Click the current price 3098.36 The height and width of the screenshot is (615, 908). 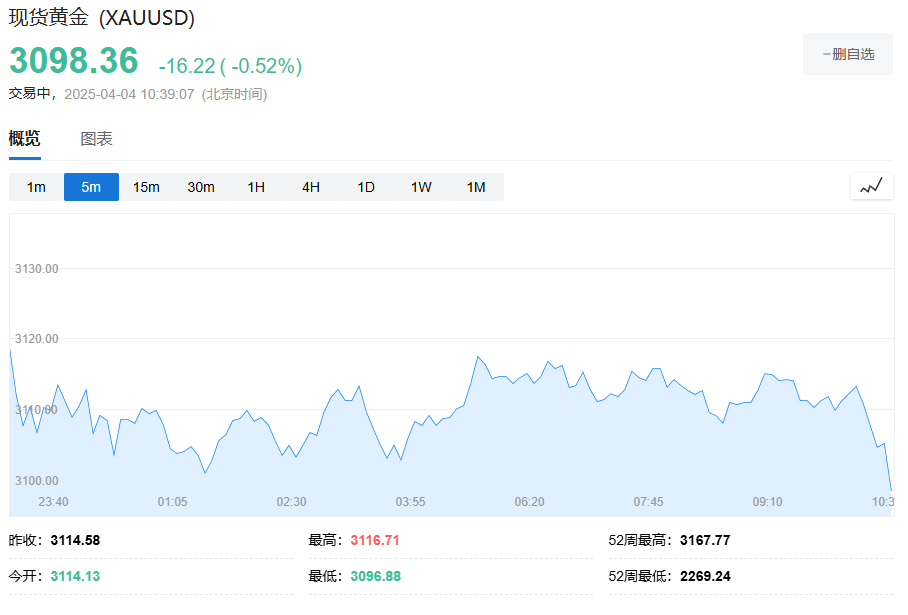click(74, 60)
